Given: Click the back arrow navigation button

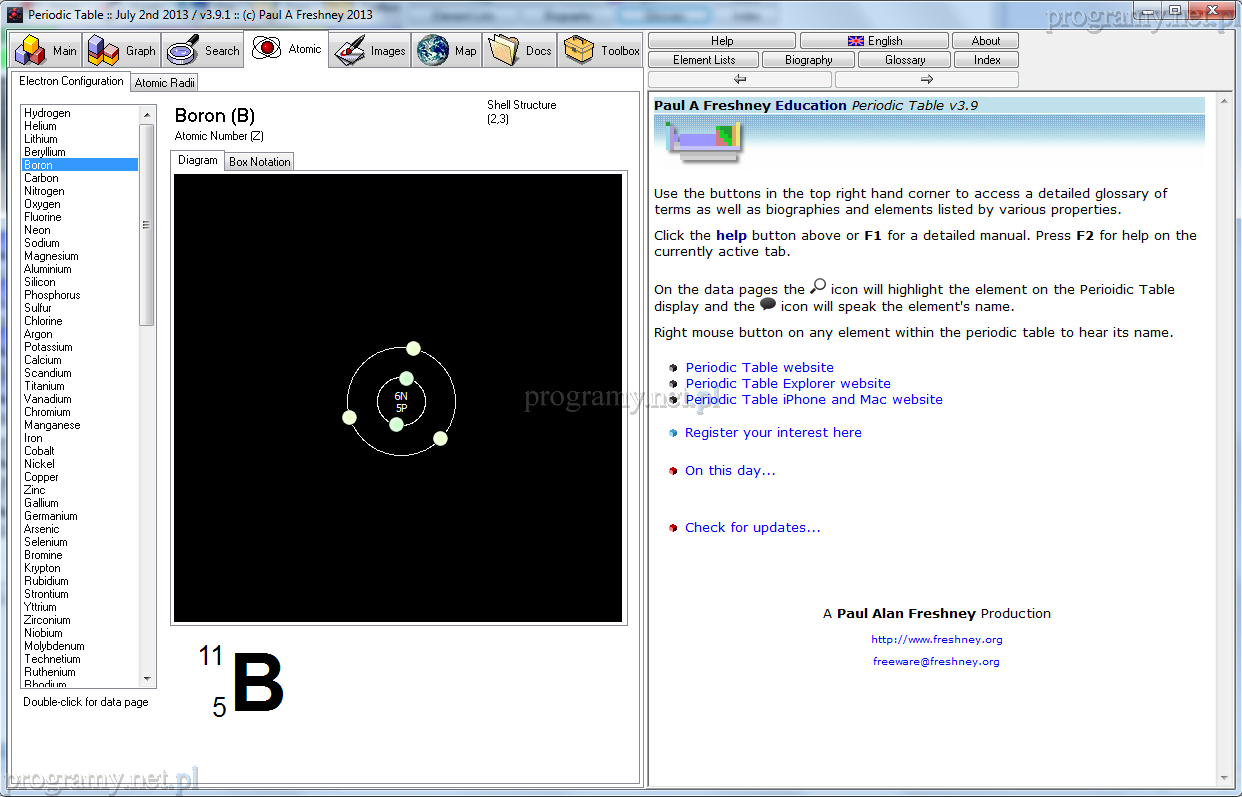Looking at the screenshot, I should pyautogui.click(x=740, y=79).
